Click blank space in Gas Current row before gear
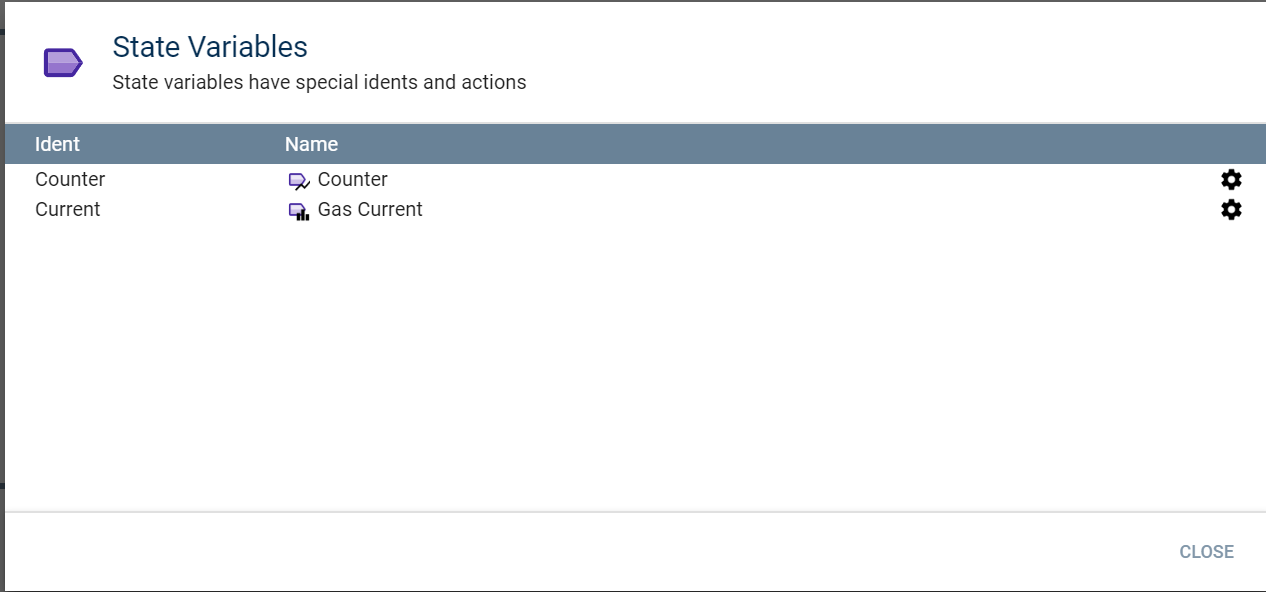 [820, 209]
